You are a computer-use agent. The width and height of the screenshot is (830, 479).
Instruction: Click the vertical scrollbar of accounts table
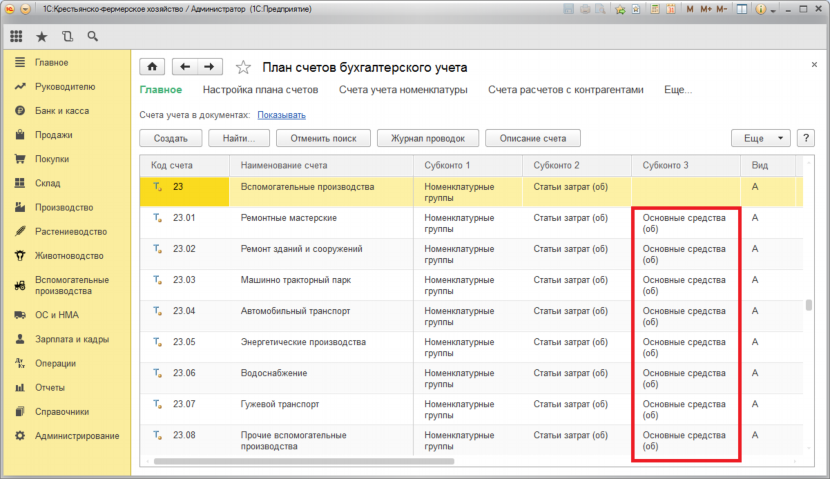pyautogui.click(x=808, y=306)
